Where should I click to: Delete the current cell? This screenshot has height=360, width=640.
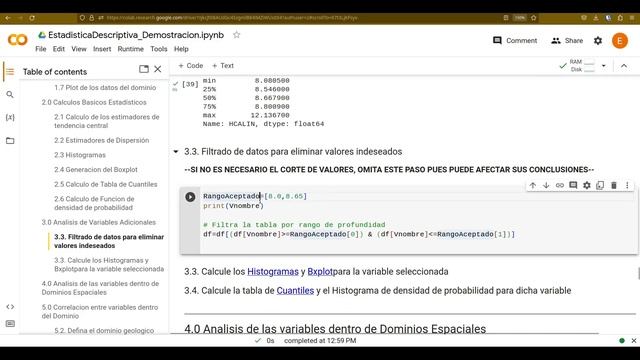[613, 185]
